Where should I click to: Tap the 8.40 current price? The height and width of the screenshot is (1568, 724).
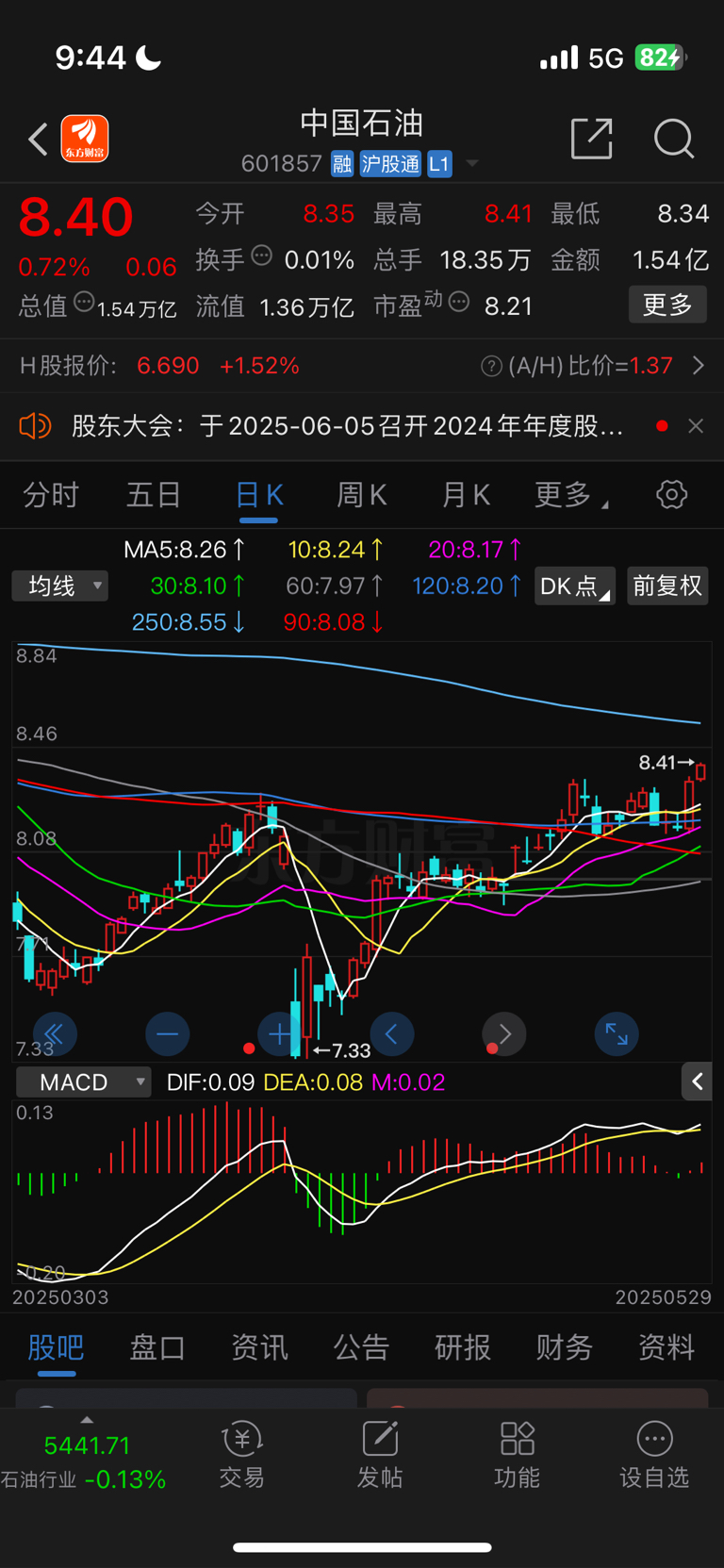click(x=75, y=217)
